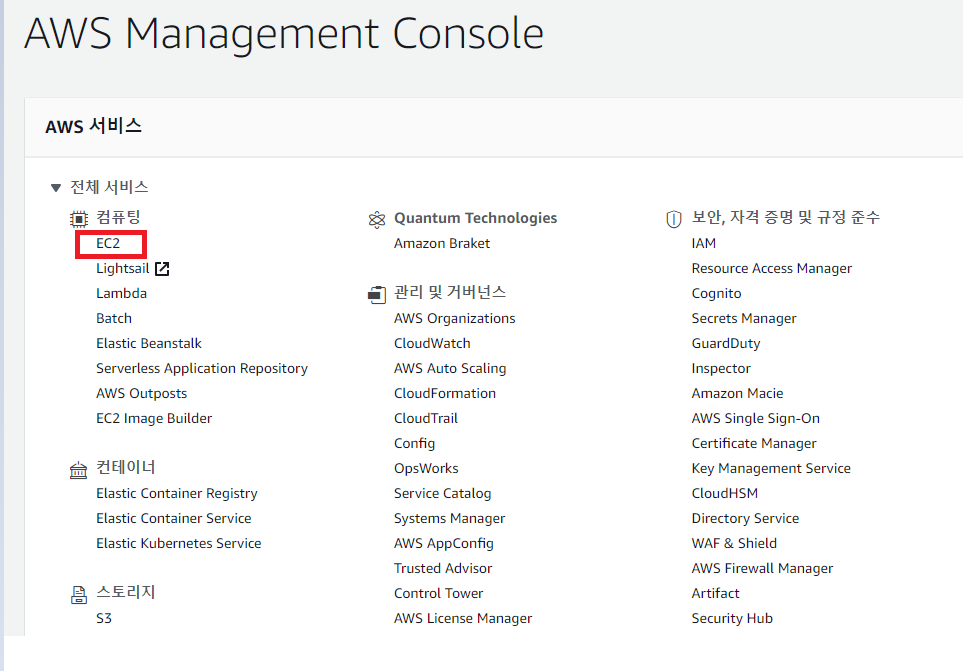Open Trusted Advisor

point(443,569)
